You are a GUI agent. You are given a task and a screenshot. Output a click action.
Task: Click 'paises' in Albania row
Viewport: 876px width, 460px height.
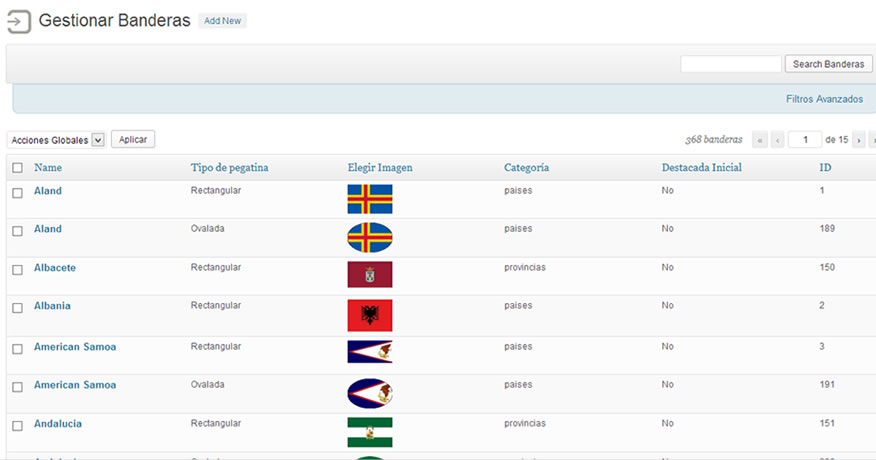518,305
